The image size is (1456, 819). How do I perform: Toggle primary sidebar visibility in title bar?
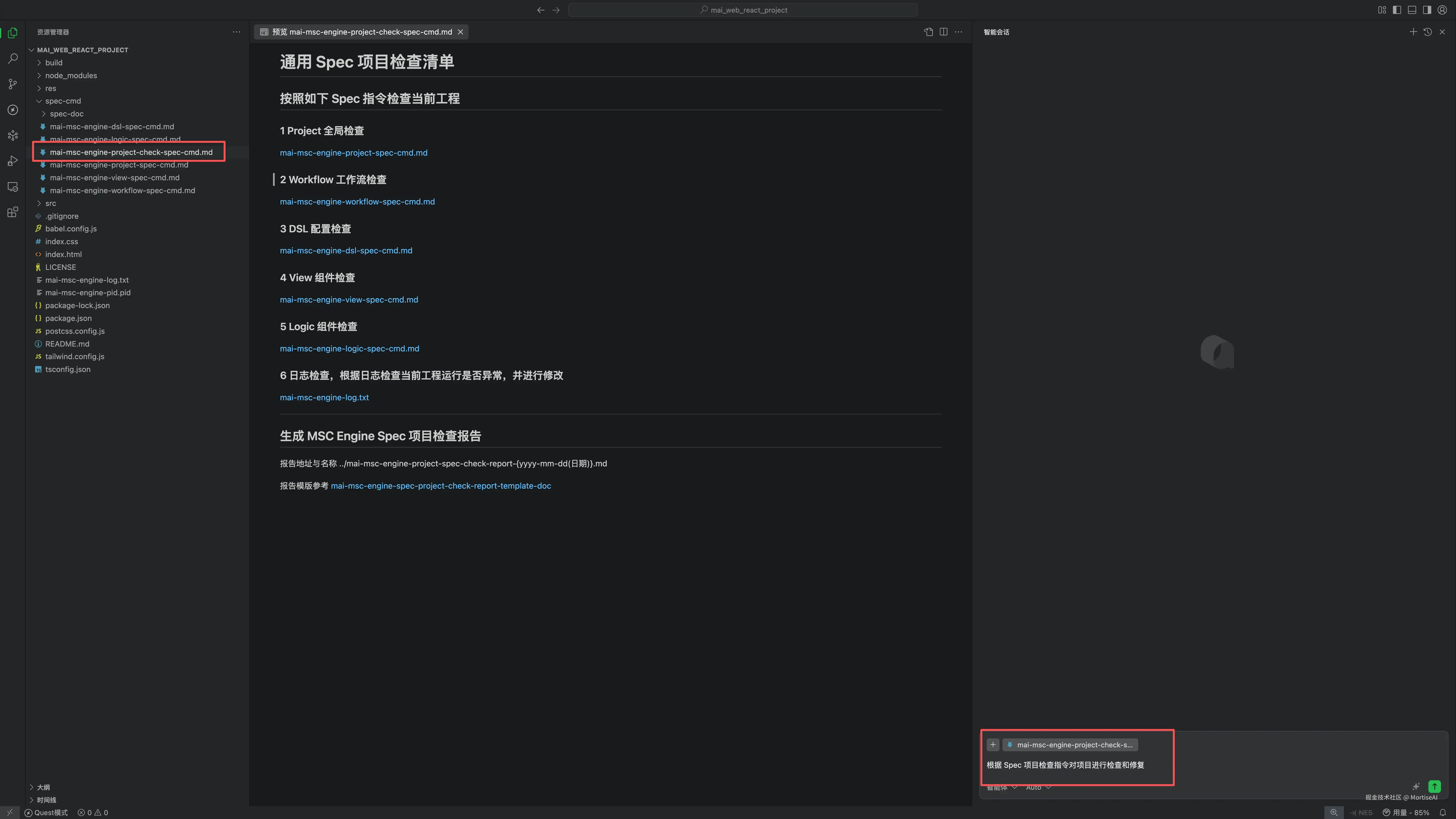click(x=1397, y=10)
